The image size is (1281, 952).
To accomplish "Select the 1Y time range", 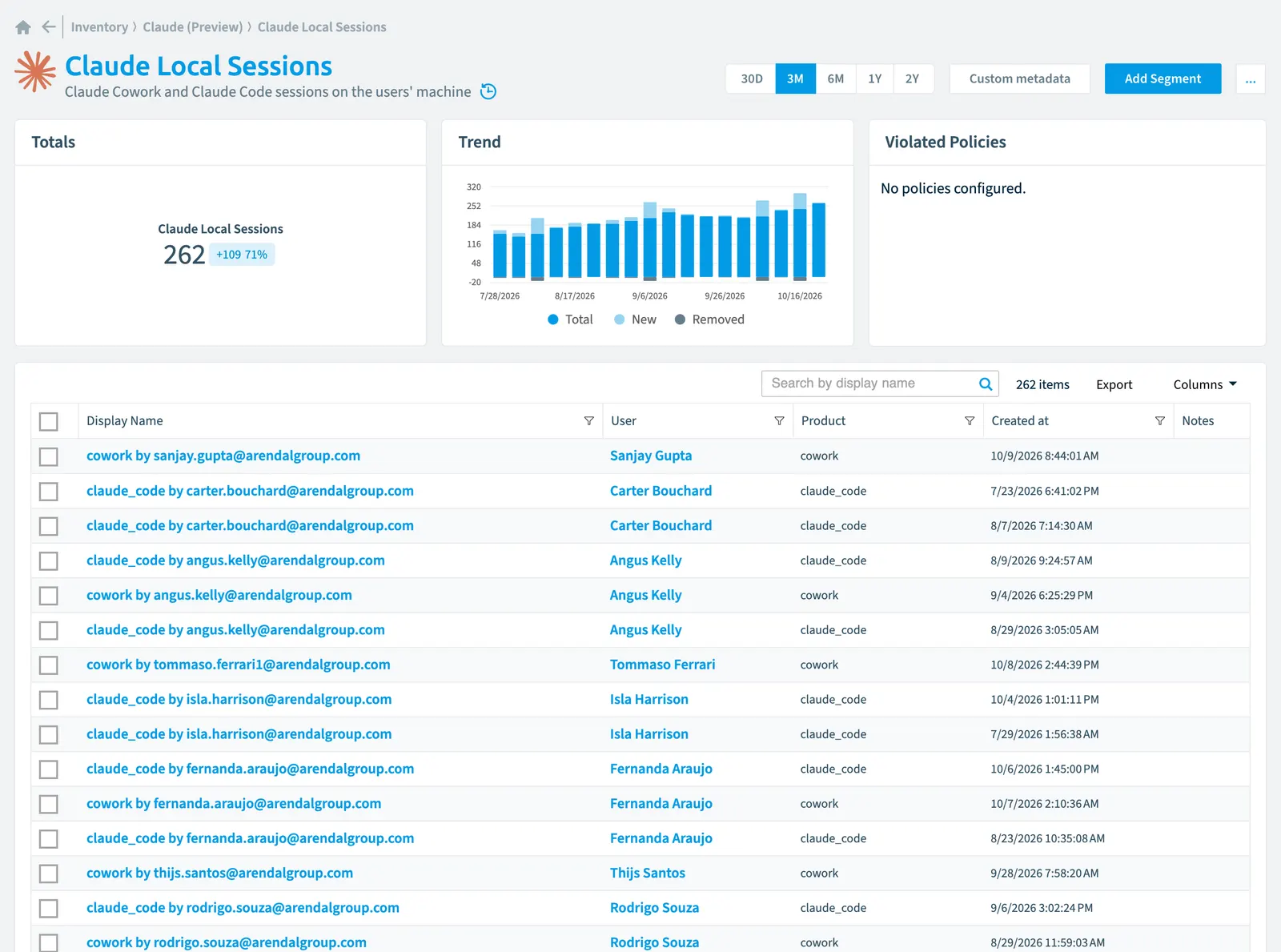I will click(875, 78).
